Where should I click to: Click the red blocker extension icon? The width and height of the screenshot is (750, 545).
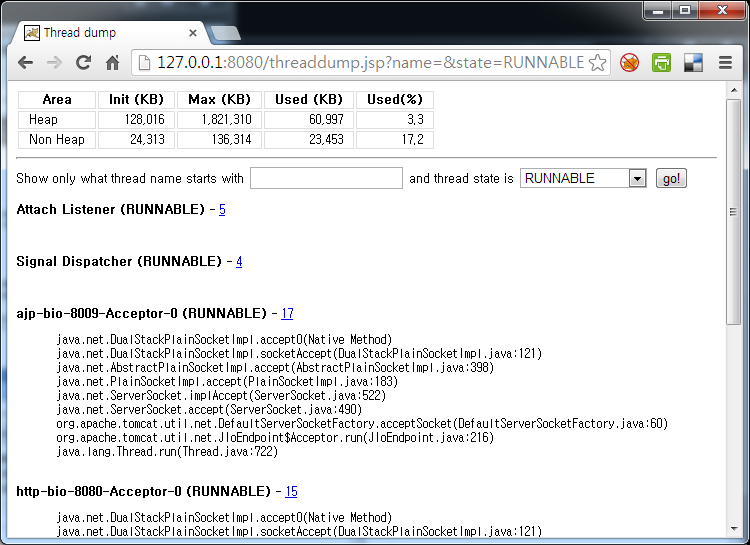pyautogui.click(x=629, y=63)
